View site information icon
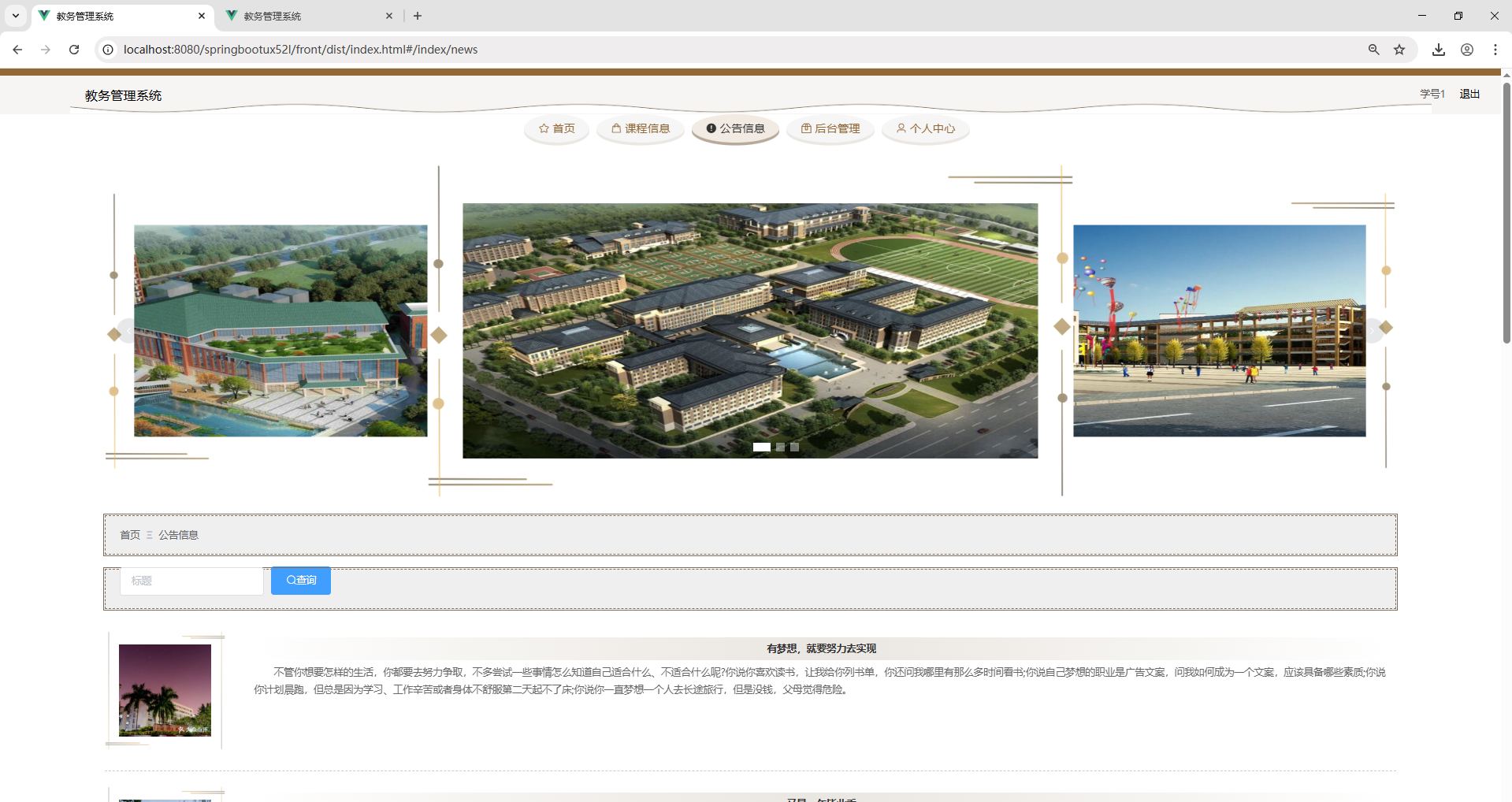 [108, 50]
